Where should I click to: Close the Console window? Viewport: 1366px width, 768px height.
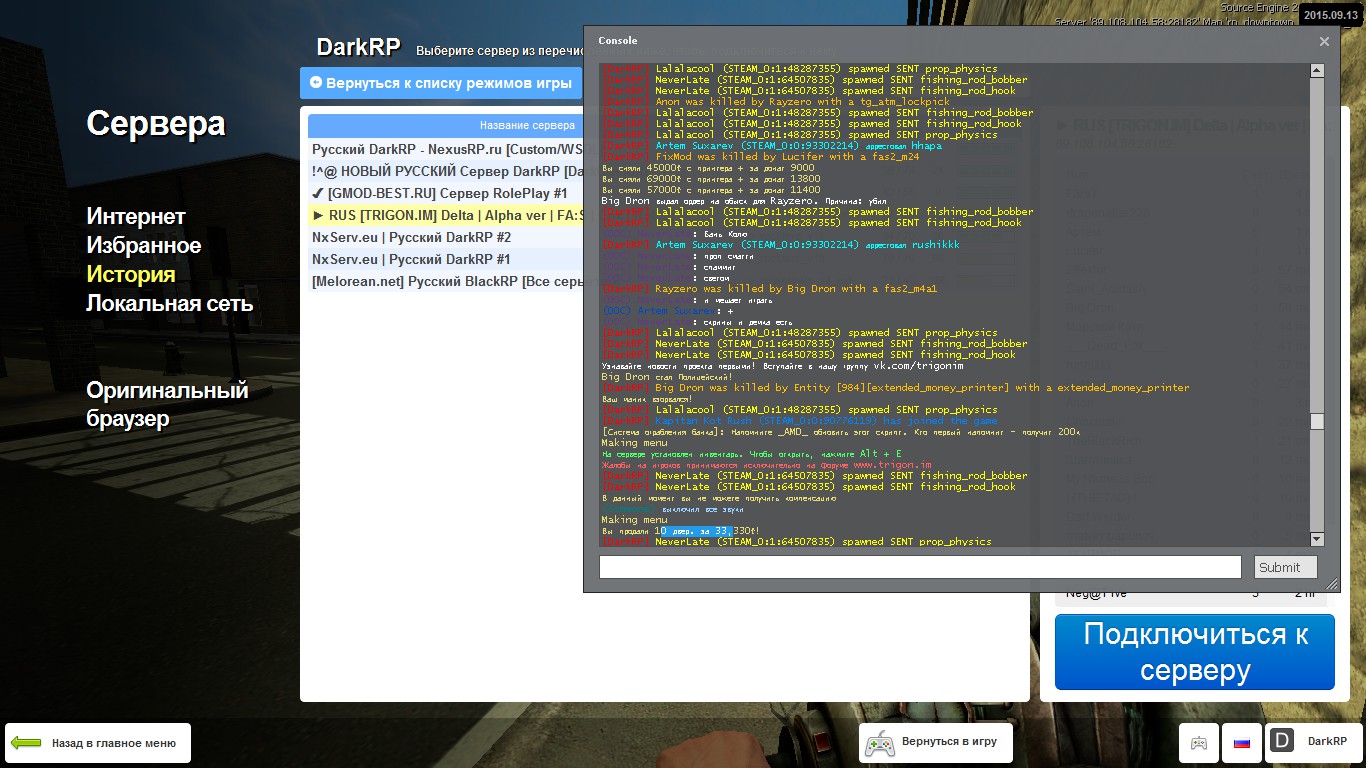tap(1324, 41)
